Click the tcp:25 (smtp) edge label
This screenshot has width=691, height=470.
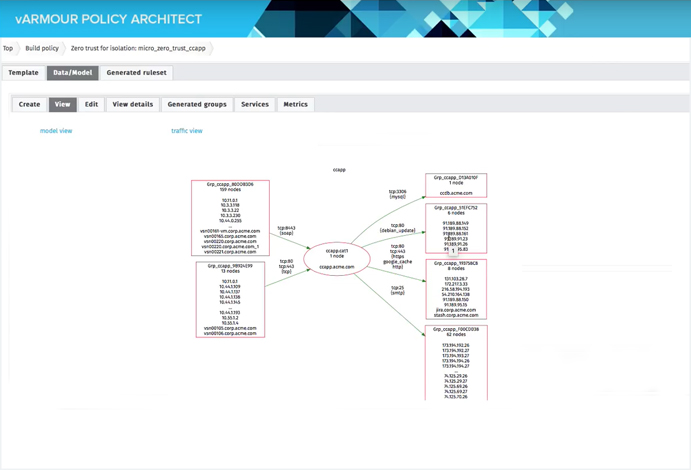(x=398, y=290)
